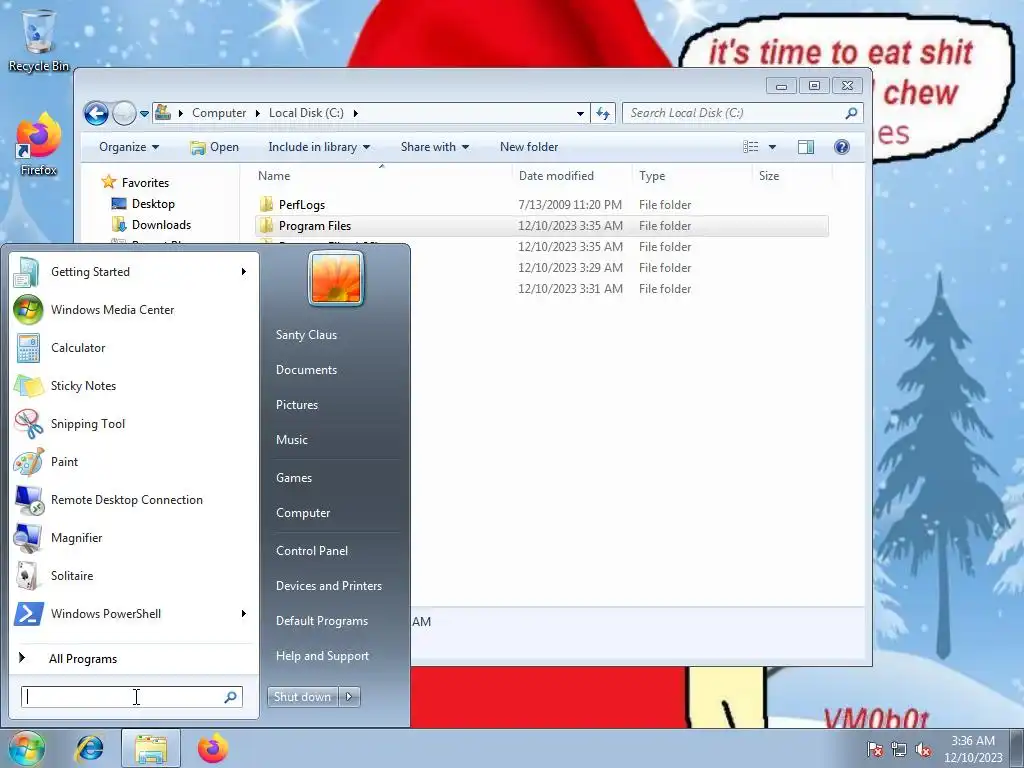Click the Windows PowerShell icon

(x=29, y=614)
